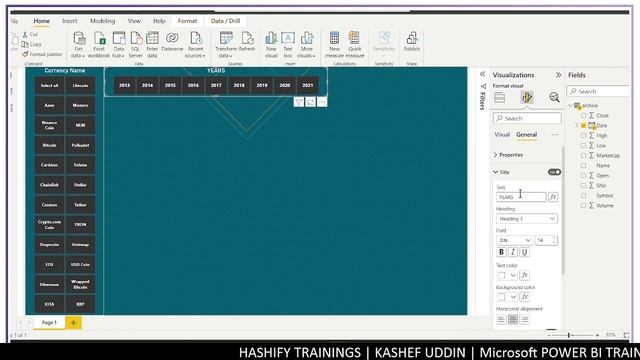Screen dimensions: 640x360
Task: Check the Close field
Action: coord(583,116)
